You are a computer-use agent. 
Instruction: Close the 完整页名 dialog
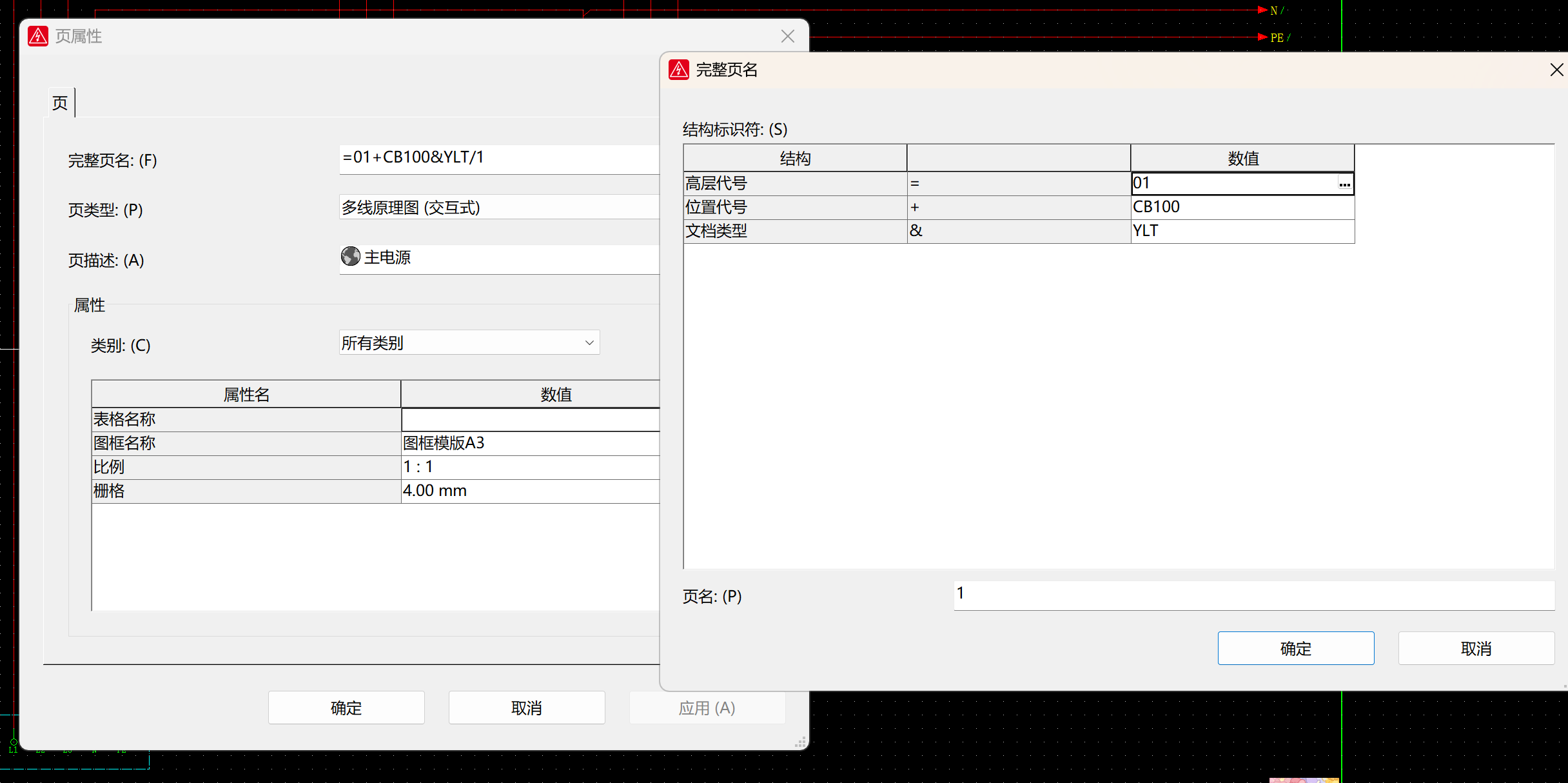click(1556, 70)
